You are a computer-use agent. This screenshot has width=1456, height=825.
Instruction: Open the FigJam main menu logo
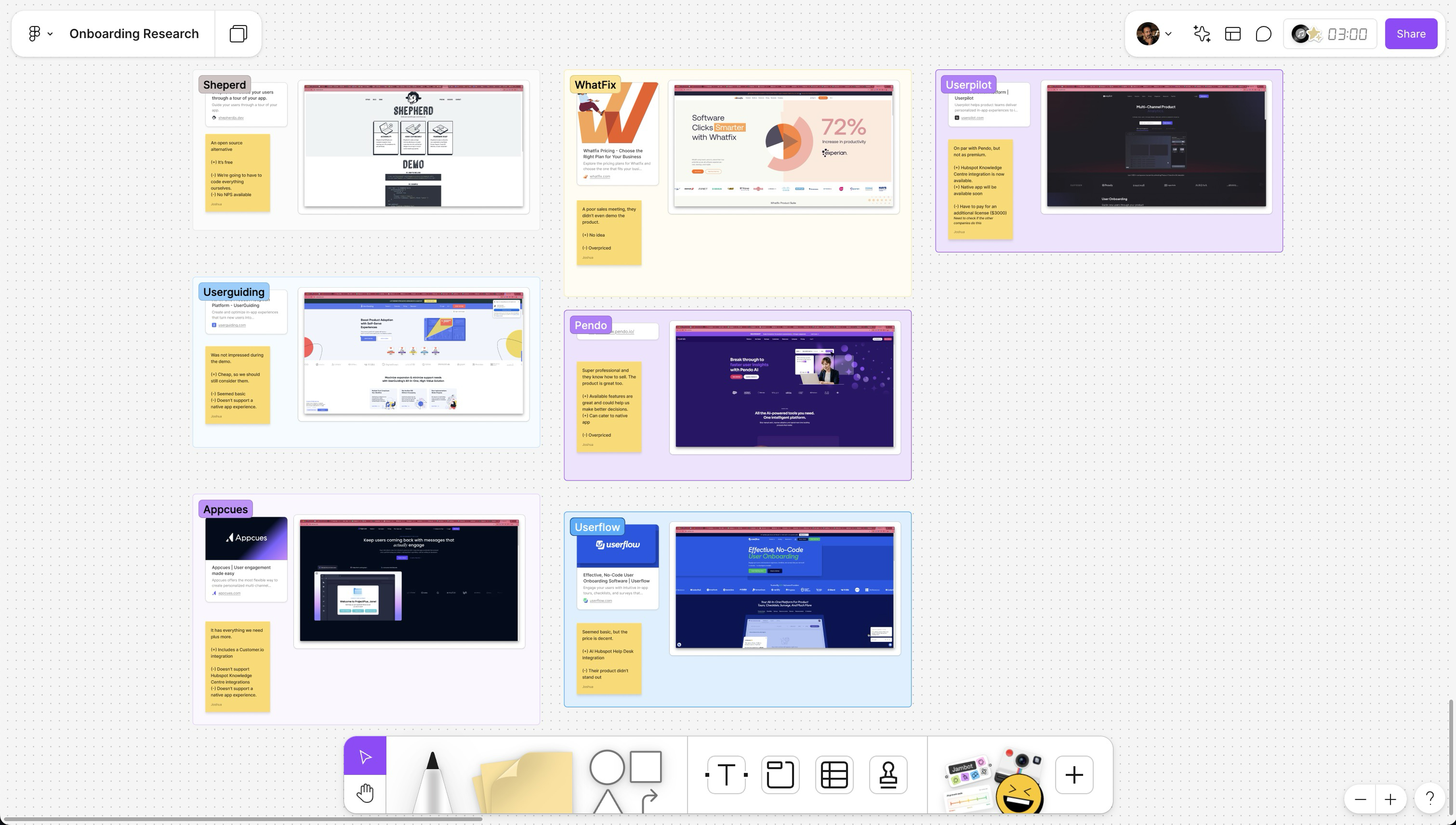[x=35, y=33]
